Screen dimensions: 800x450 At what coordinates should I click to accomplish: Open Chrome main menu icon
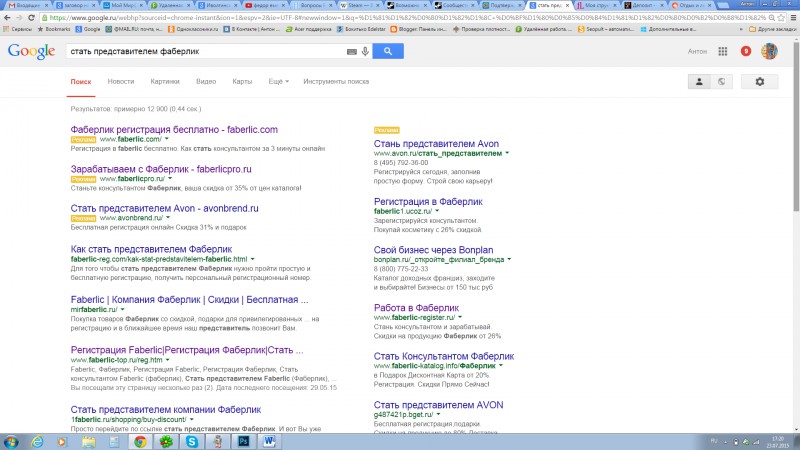[793, 17]
